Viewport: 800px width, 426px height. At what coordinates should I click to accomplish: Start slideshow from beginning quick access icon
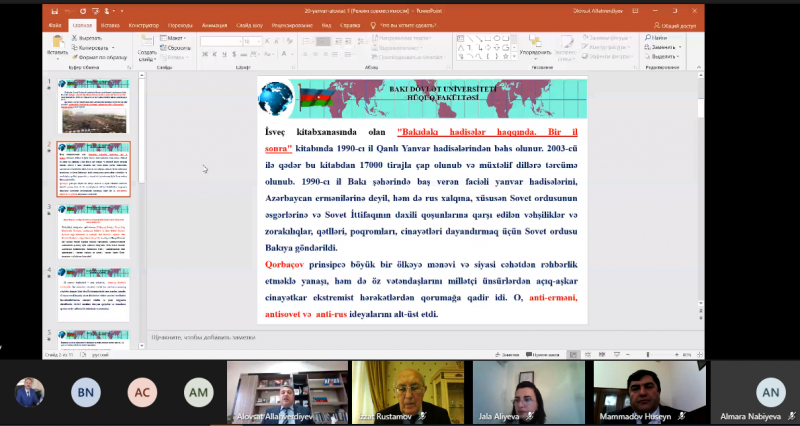pyautogui.click(x=96, y=10)
